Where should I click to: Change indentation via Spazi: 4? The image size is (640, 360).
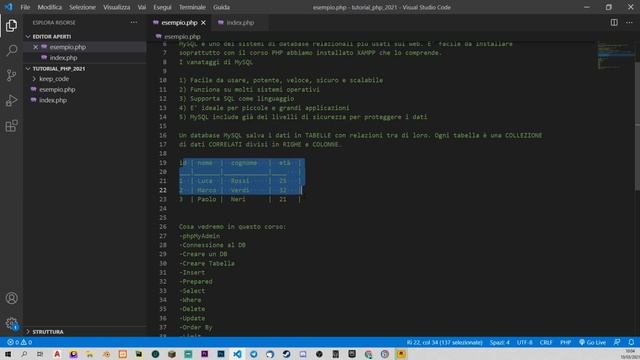pyautogui.click(x=500, y=342)
